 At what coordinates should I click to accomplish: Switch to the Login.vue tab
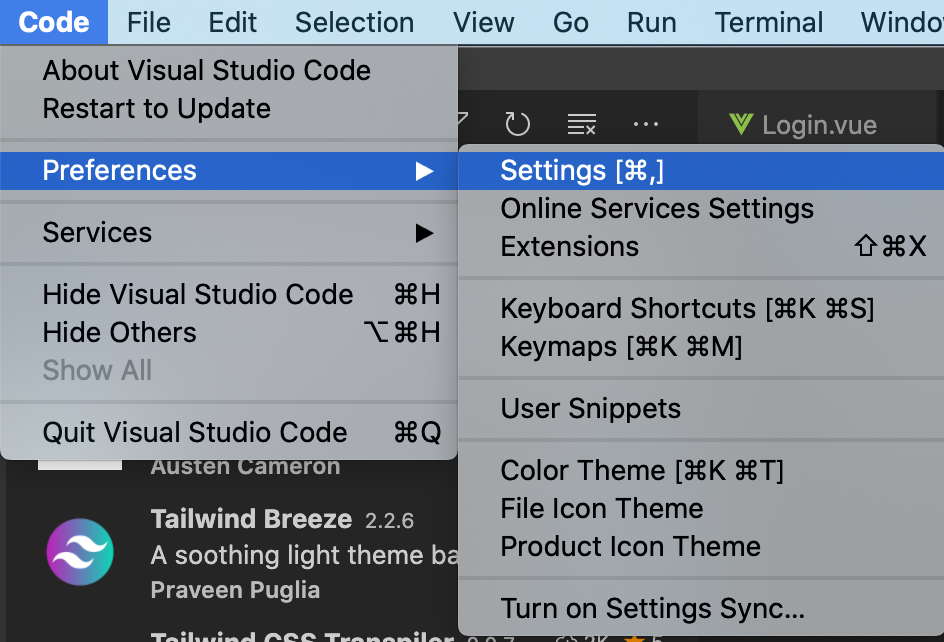coord(820,124)
